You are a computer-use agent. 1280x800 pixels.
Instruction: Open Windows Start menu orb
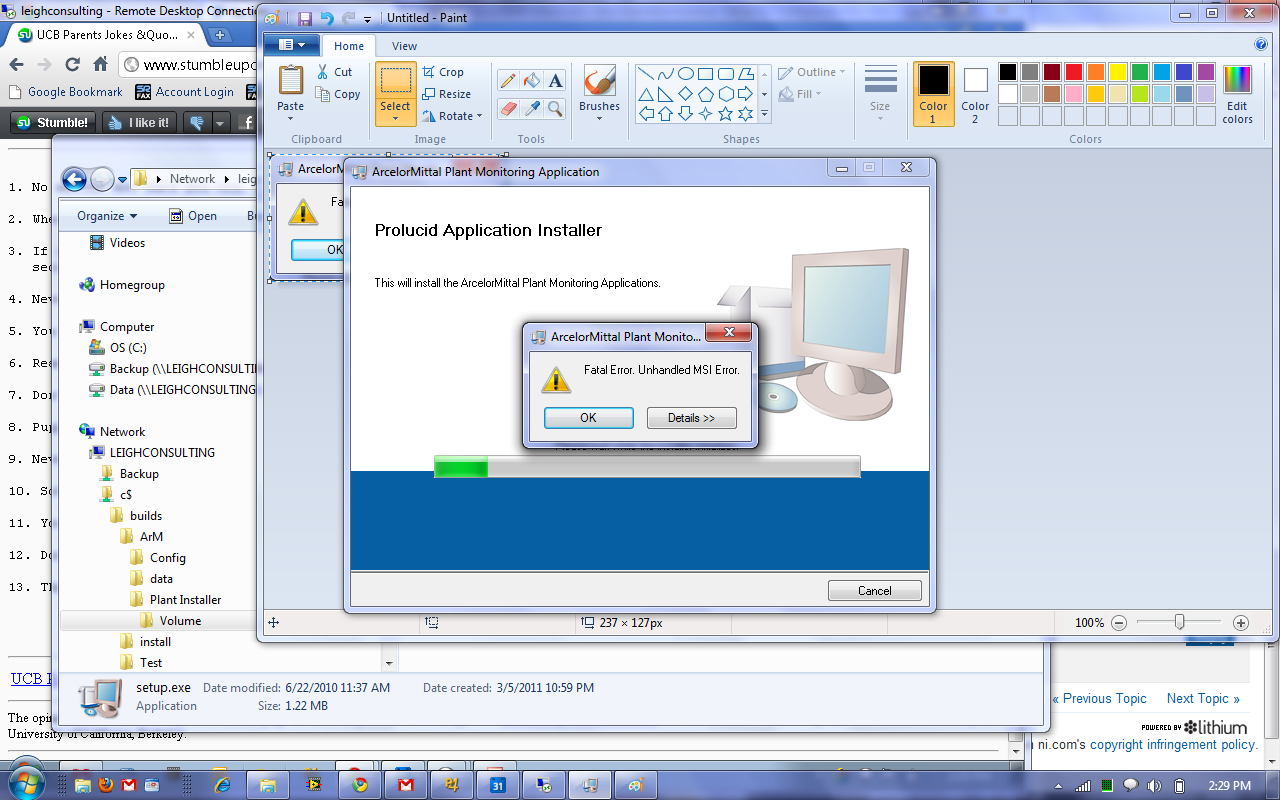point(25,784)
